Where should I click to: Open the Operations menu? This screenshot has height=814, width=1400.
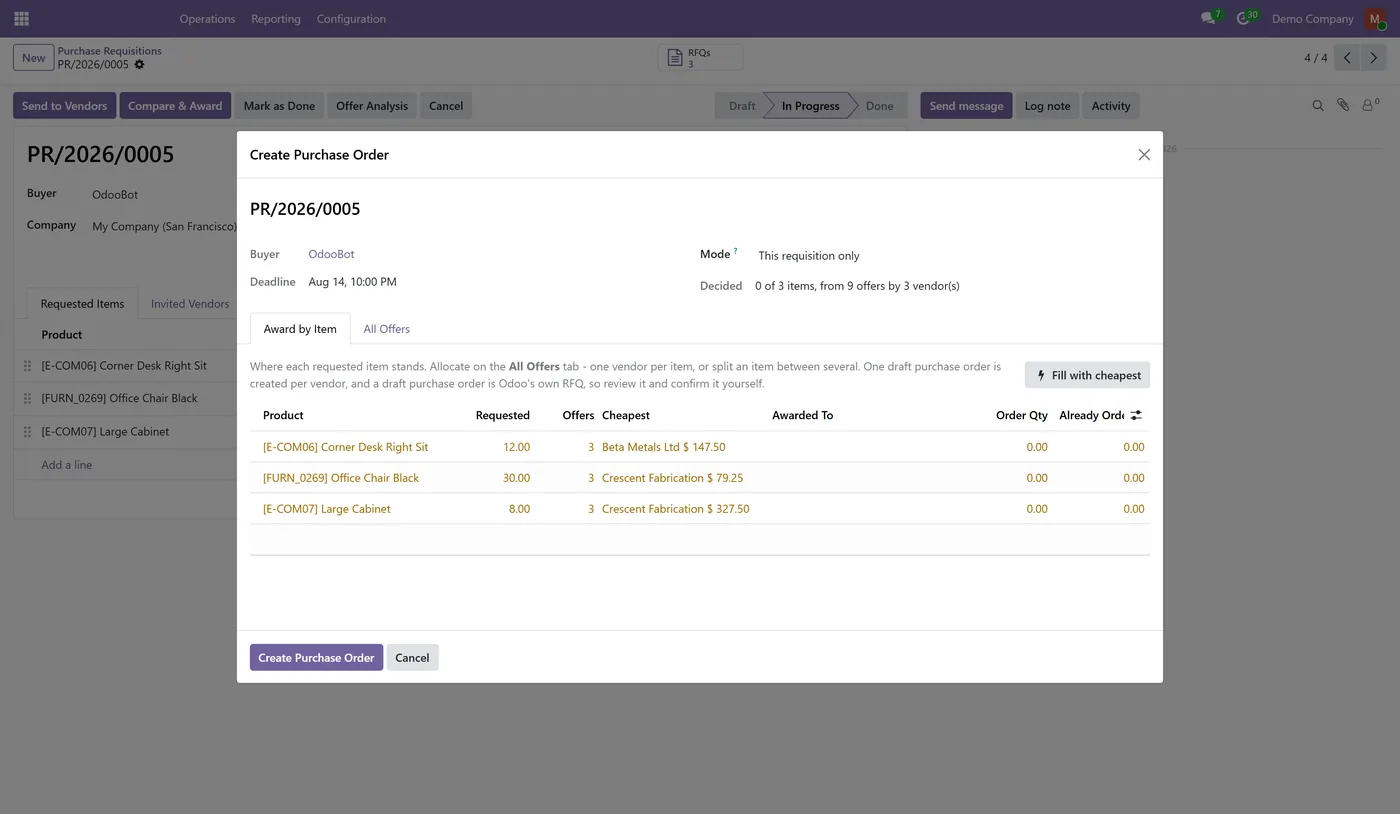pyautogui.click(x=207, y=19)
